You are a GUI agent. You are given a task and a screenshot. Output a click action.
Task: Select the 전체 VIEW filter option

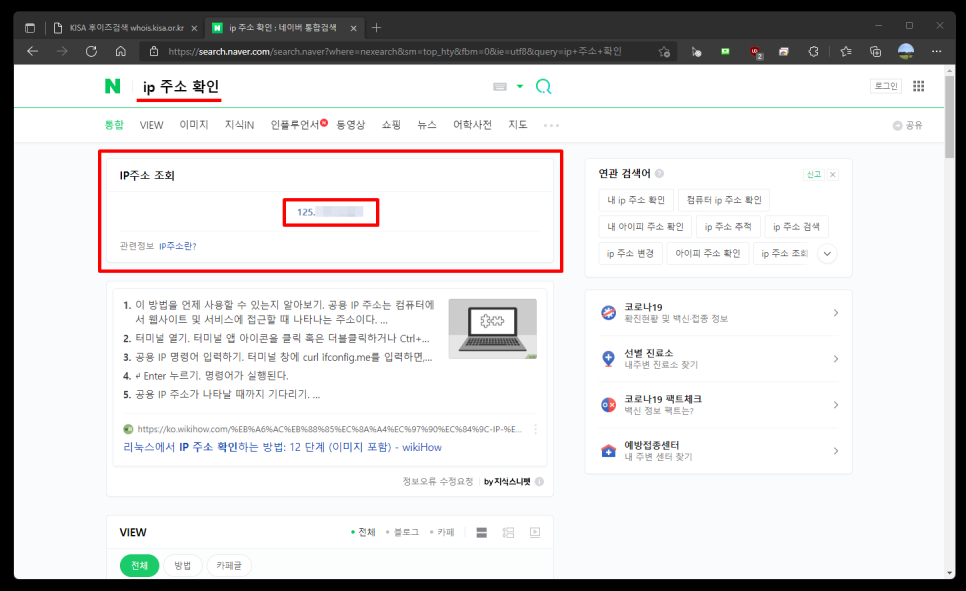[x=363, y=532]
